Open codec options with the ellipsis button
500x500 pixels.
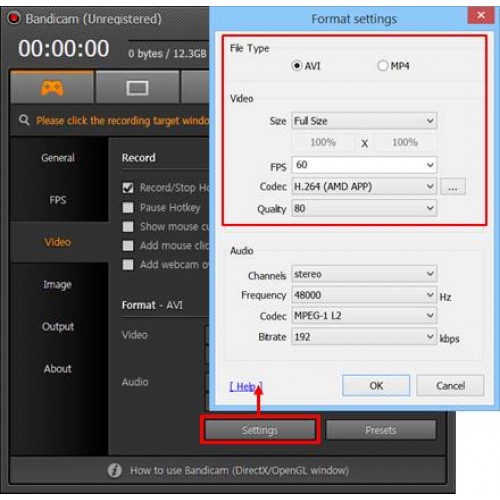coord(453,187)
